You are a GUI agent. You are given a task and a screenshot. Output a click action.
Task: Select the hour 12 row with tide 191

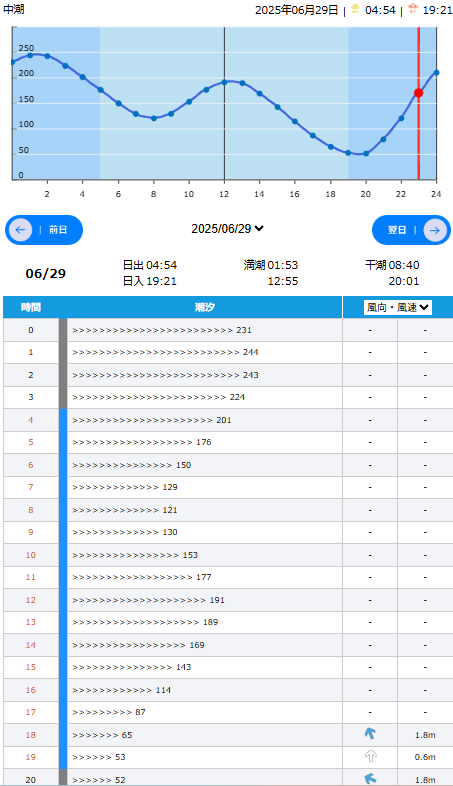click(228, 600)
